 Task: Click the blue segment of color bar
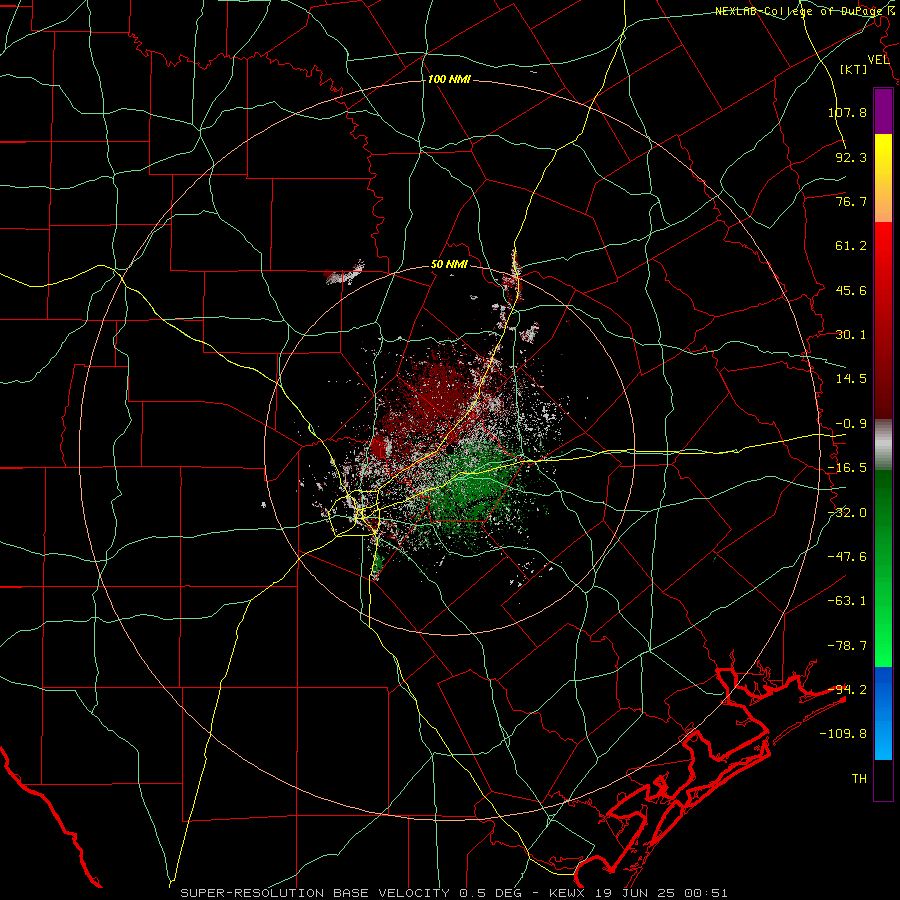883,713
